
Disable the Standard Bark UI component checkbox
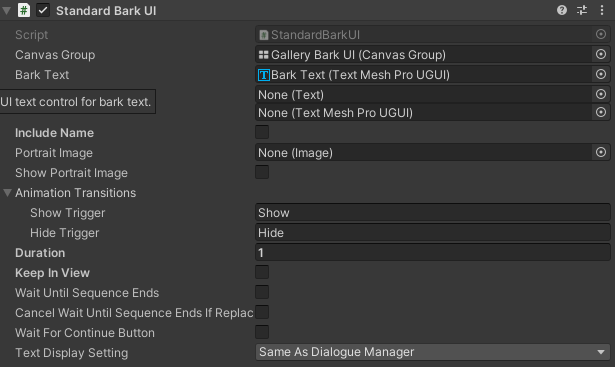pyautogui.click(x=43, y=11)
